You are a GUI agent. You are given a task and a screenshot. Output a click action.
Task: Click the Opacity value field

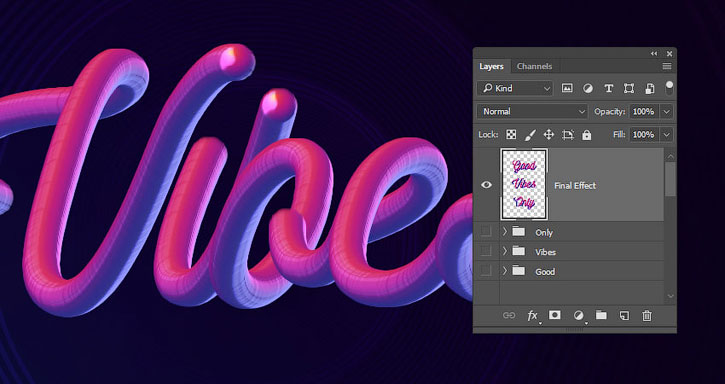click(x=644, y=111)
